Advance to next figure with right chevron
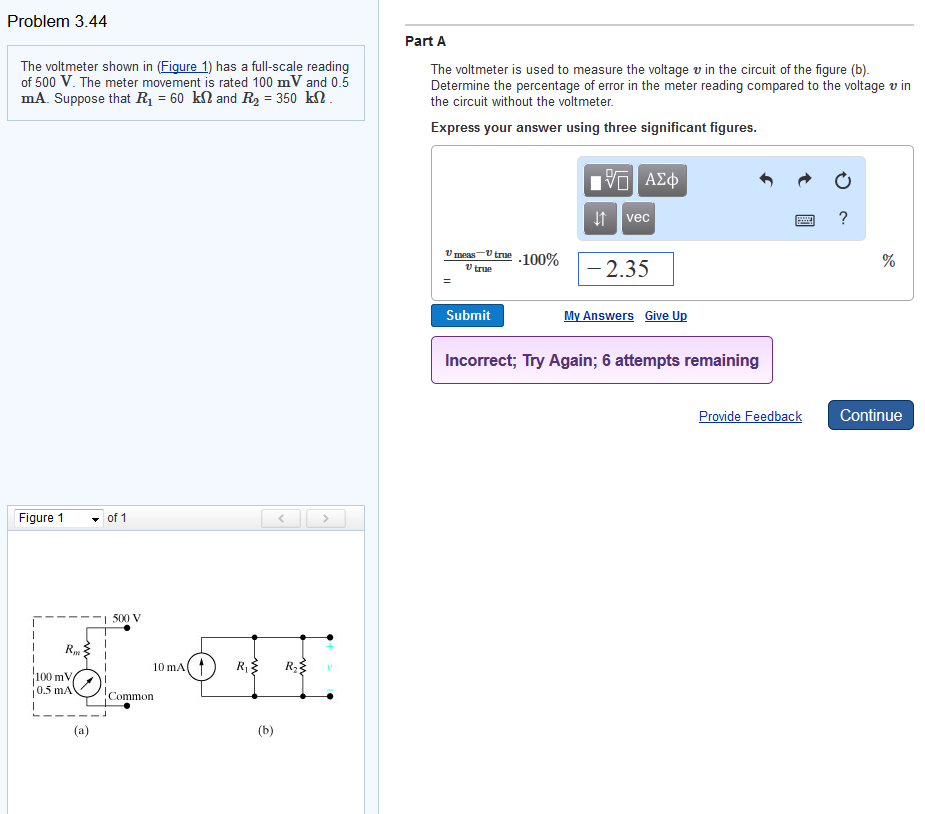The image size is (925, 814). pyautogui.click(x=326, y=518)
